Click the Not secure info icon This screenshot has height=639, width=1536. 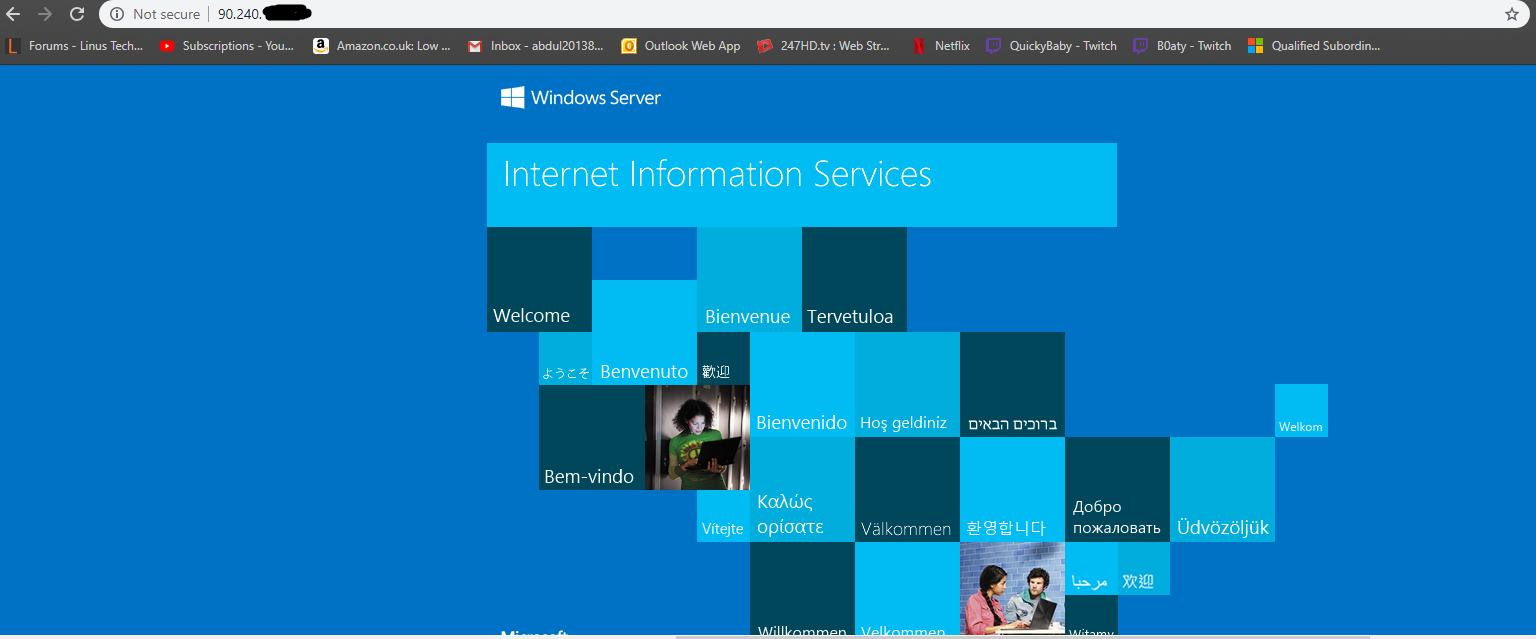click(117, 14)
